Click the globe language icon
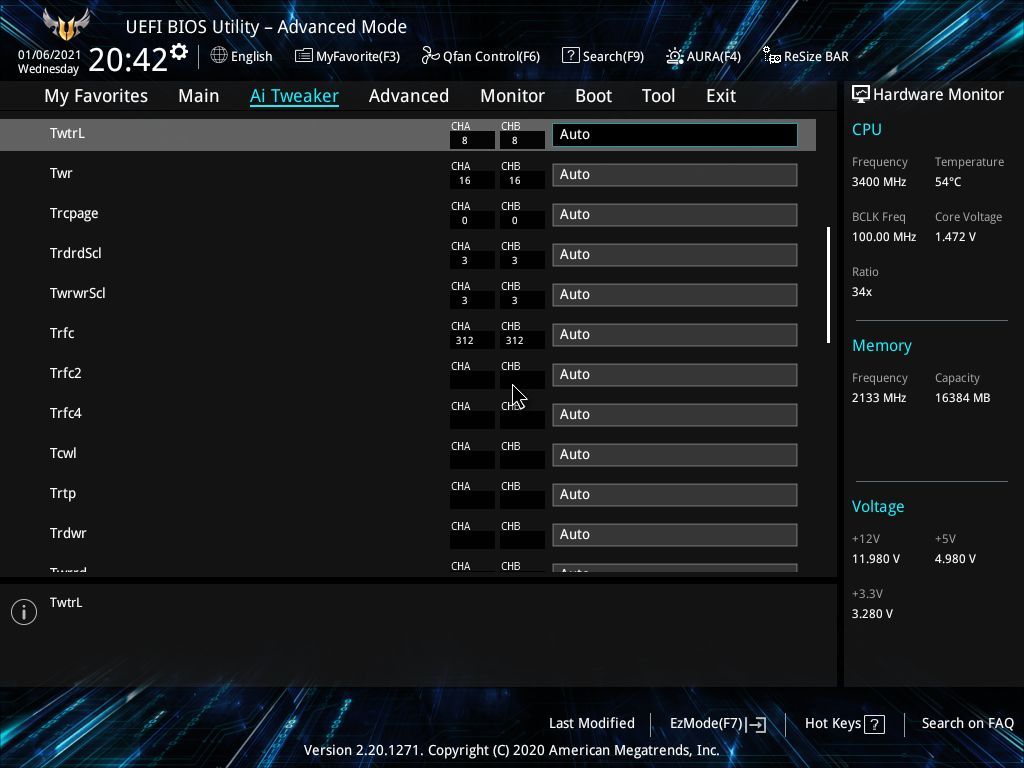The image size is (1024, 768). click(219, 56)
